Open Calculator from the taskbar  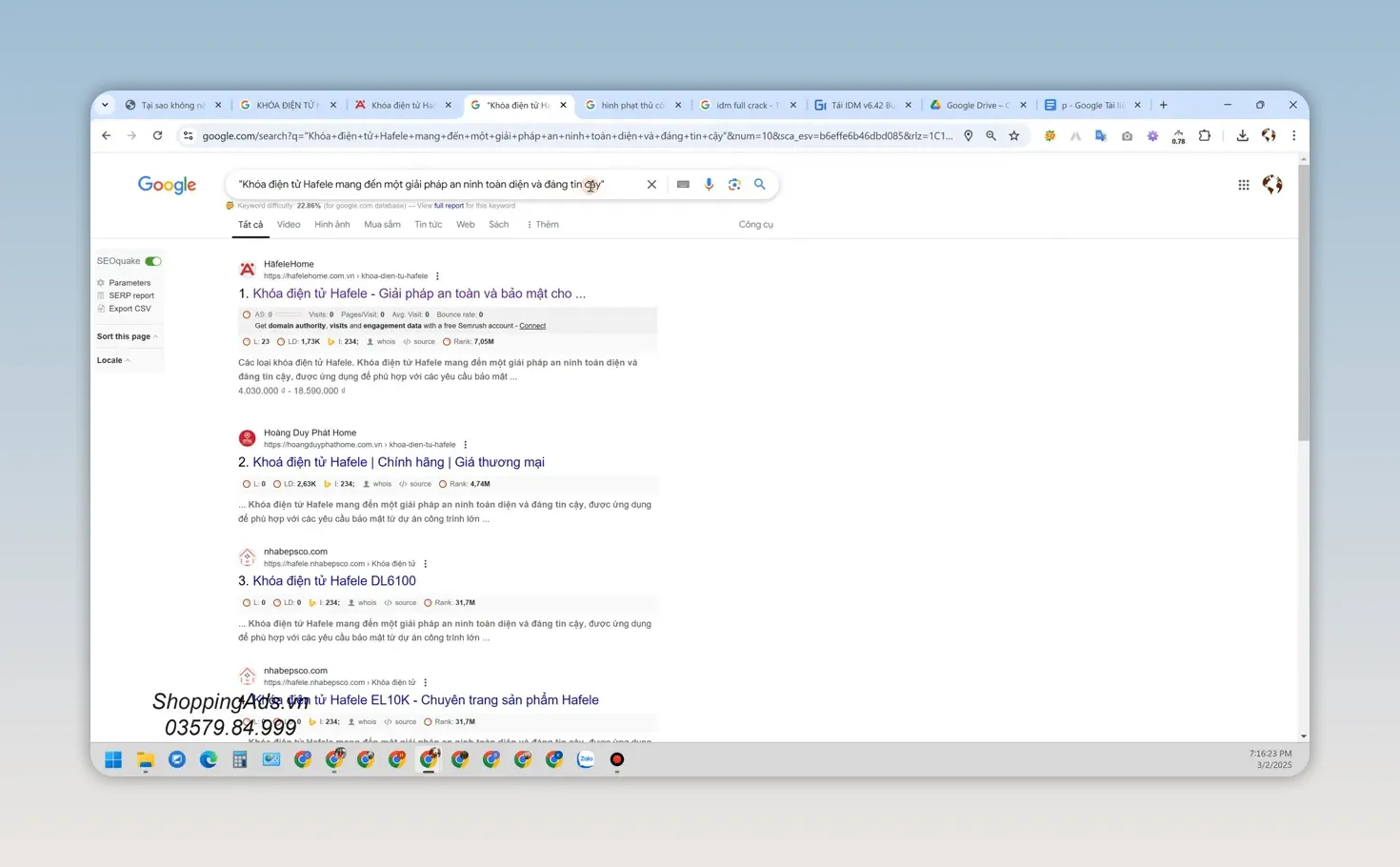(240, 759)
